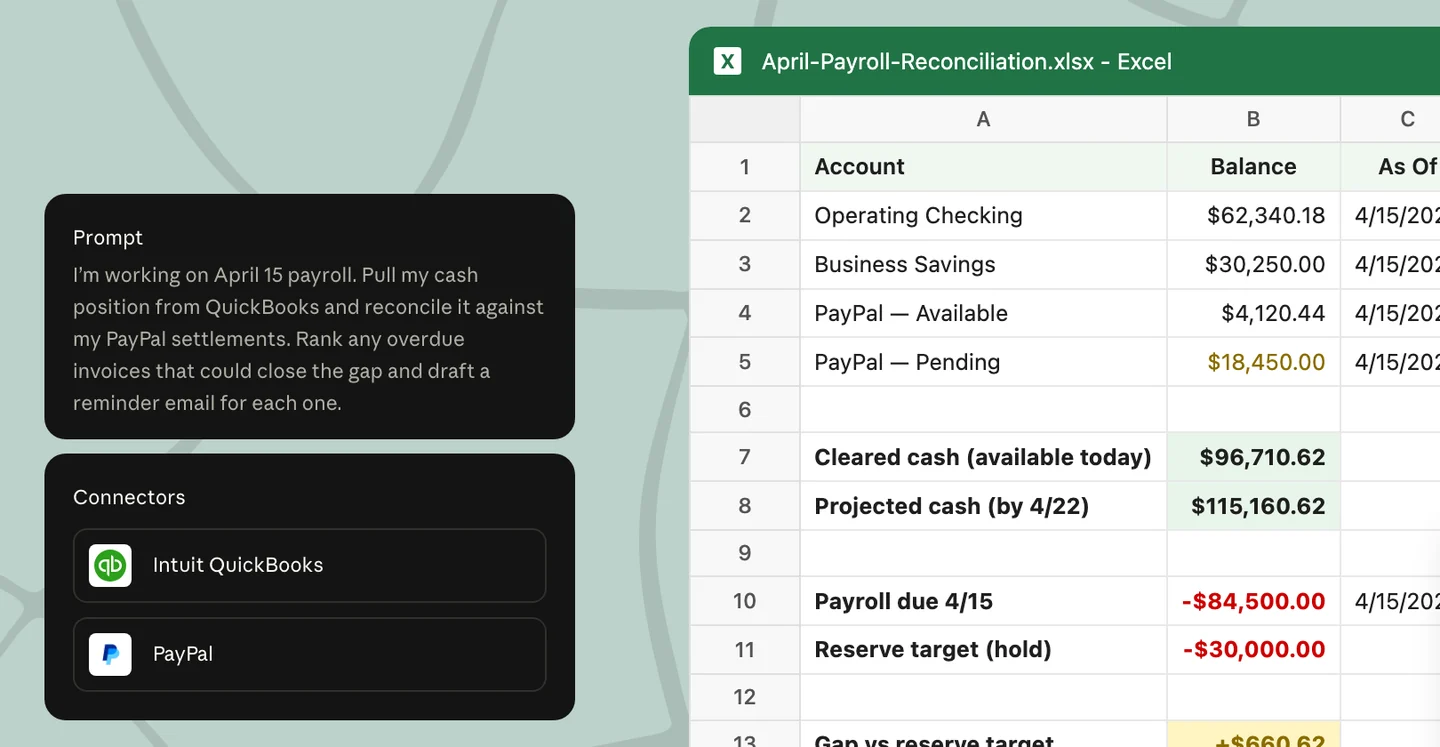Select the "Payroll due 4/15" cell

[x=983, y=601]
